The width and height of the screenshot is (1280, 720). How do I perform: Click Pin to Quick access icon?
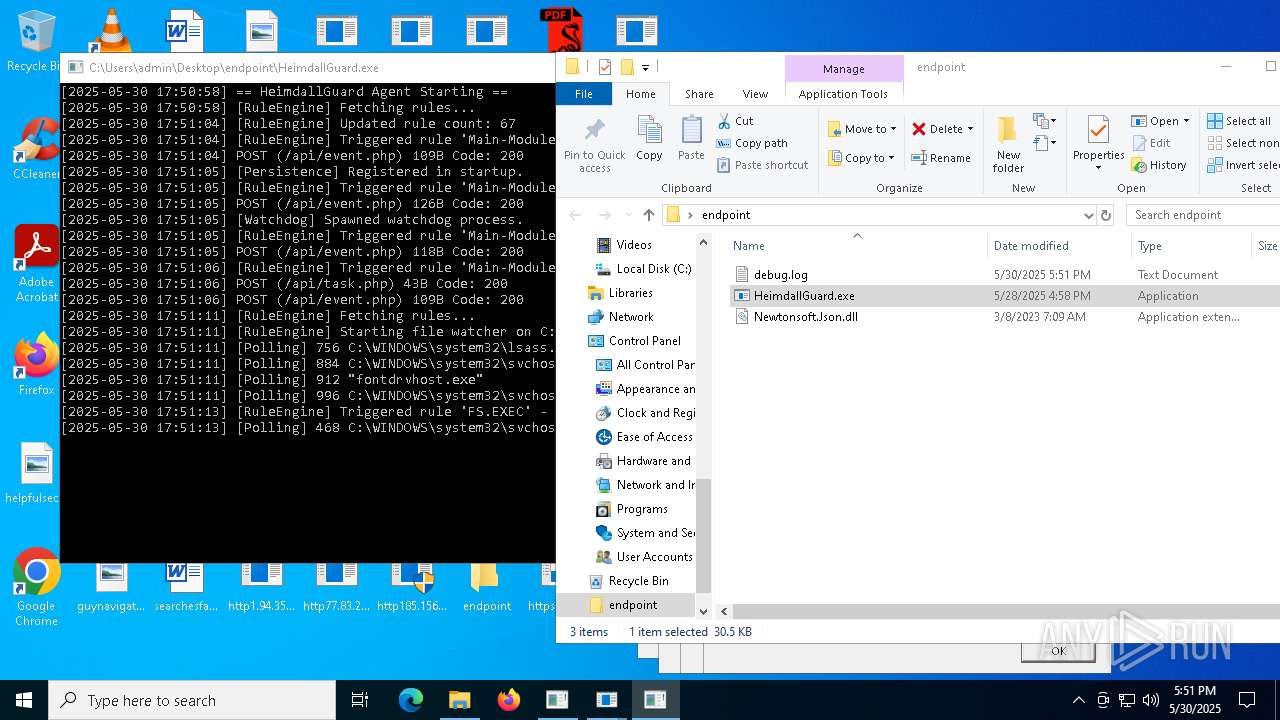tap(594, 144)
